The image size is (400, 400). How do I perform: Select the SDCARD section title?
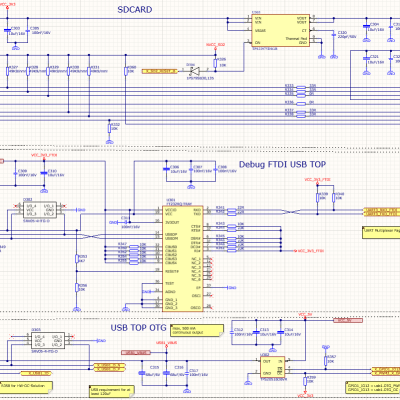point(135,10)
